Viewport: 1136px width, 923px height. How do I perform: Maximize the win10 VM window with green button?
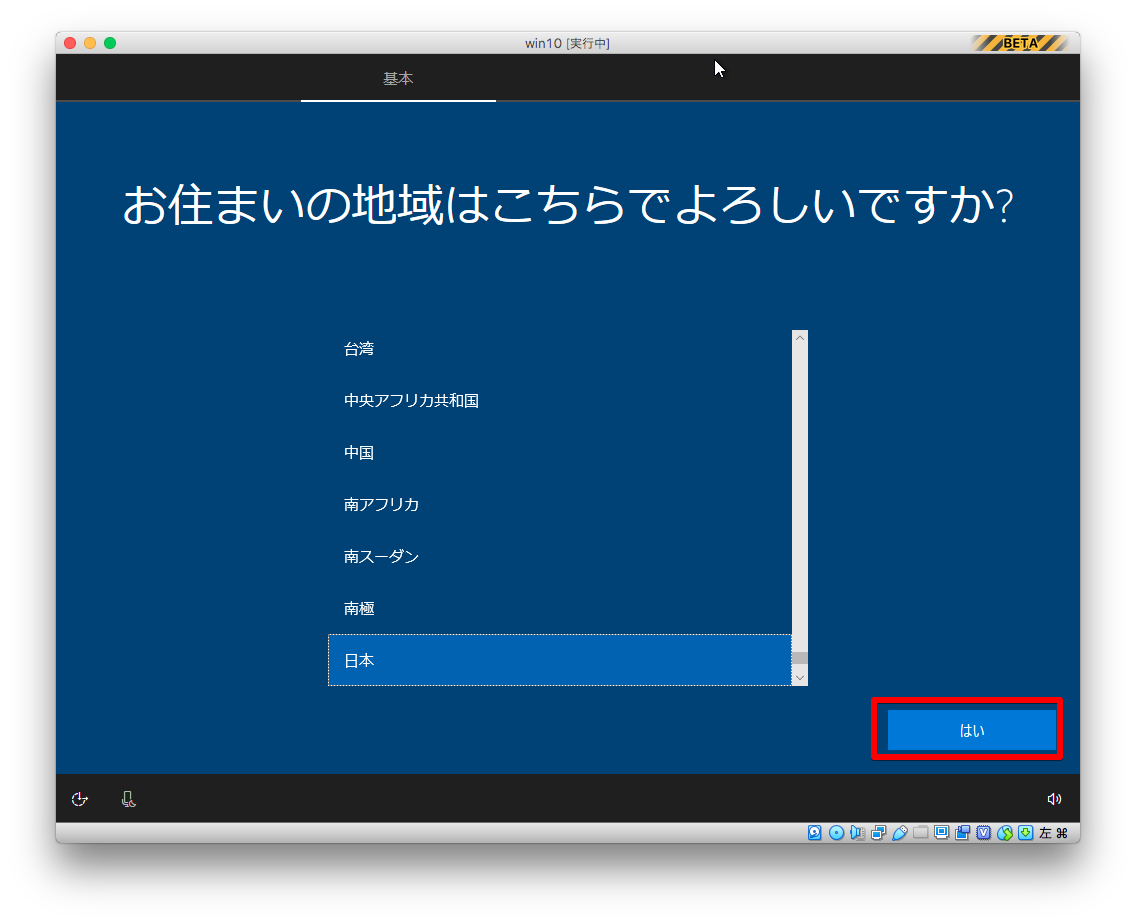pyautogui.click(x=110, y=43)
